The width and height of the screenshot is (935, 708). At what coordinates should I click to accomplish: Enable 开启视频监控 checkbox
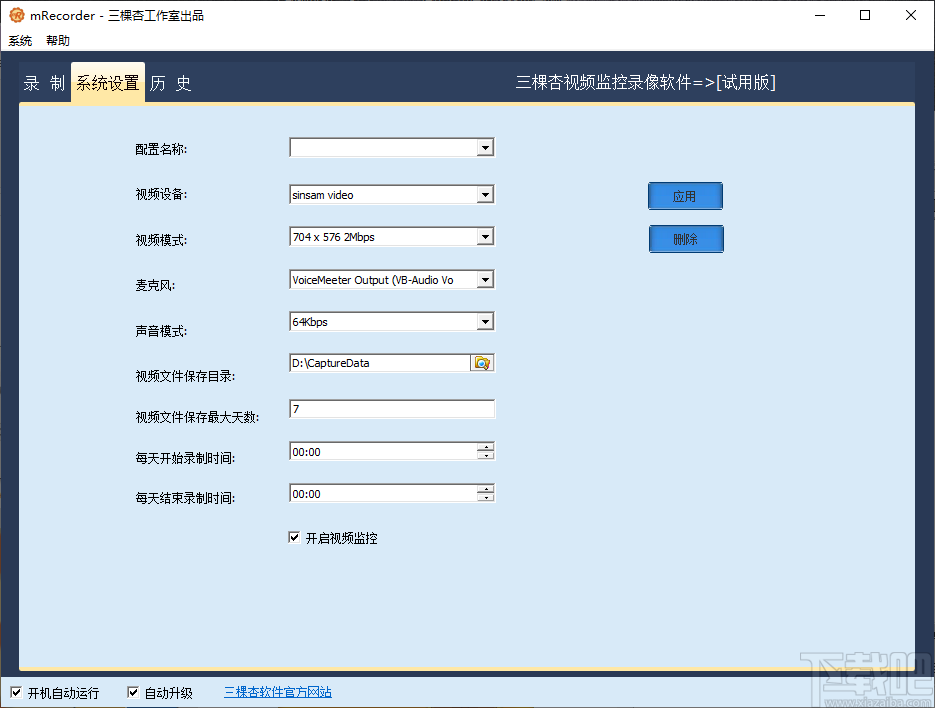[294, 537]
